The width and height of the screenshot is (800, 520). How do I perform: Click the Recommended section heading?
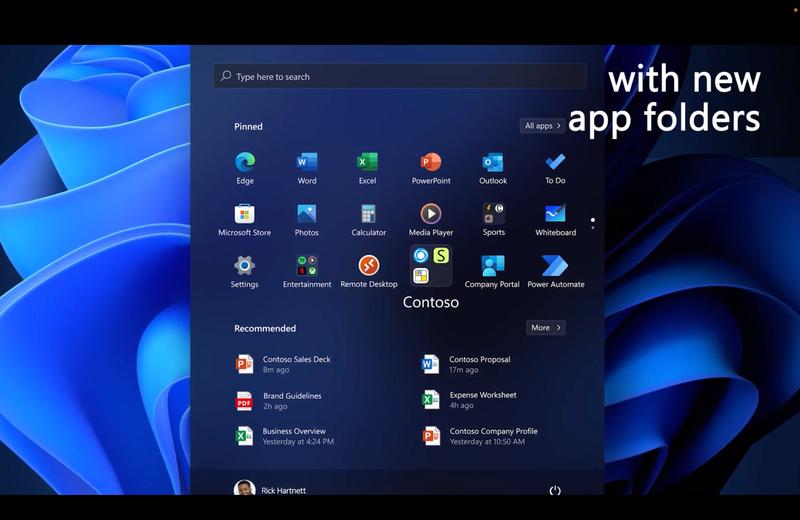pos(265,328)
